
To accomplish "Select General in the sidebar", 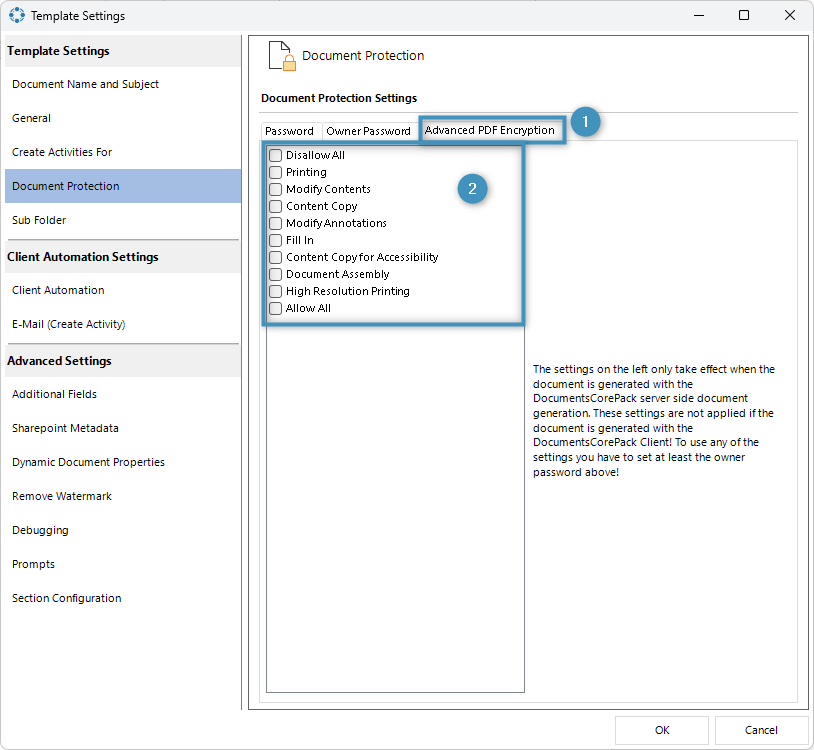I will pyautogui.click(x=123, y=118).
